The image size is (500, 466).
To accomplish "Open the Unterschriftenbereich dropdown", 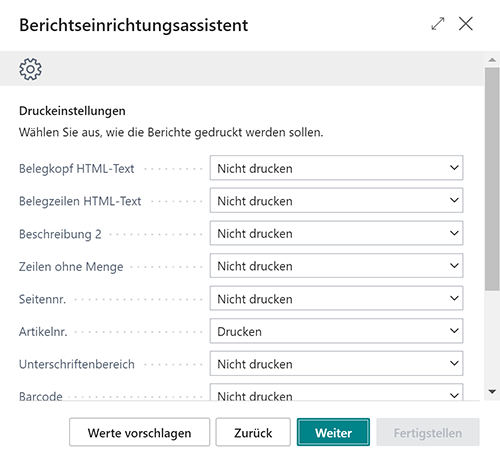I will click(x=336, y=364).
